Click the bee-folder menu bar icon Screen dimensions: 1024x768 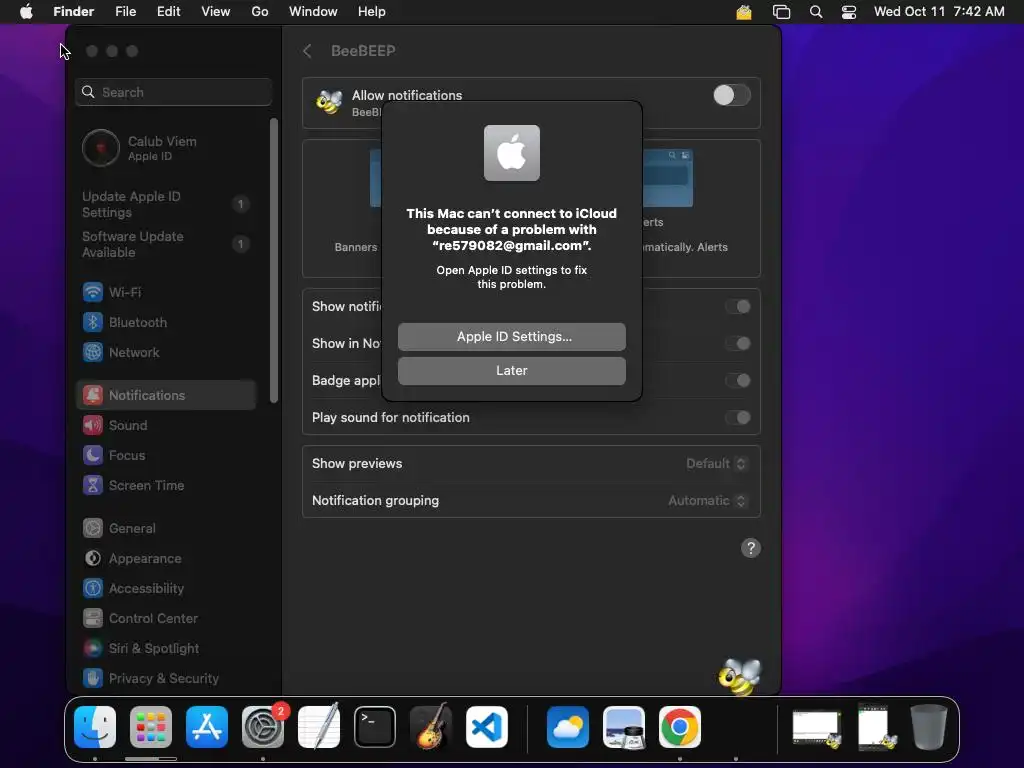point(744,12)
